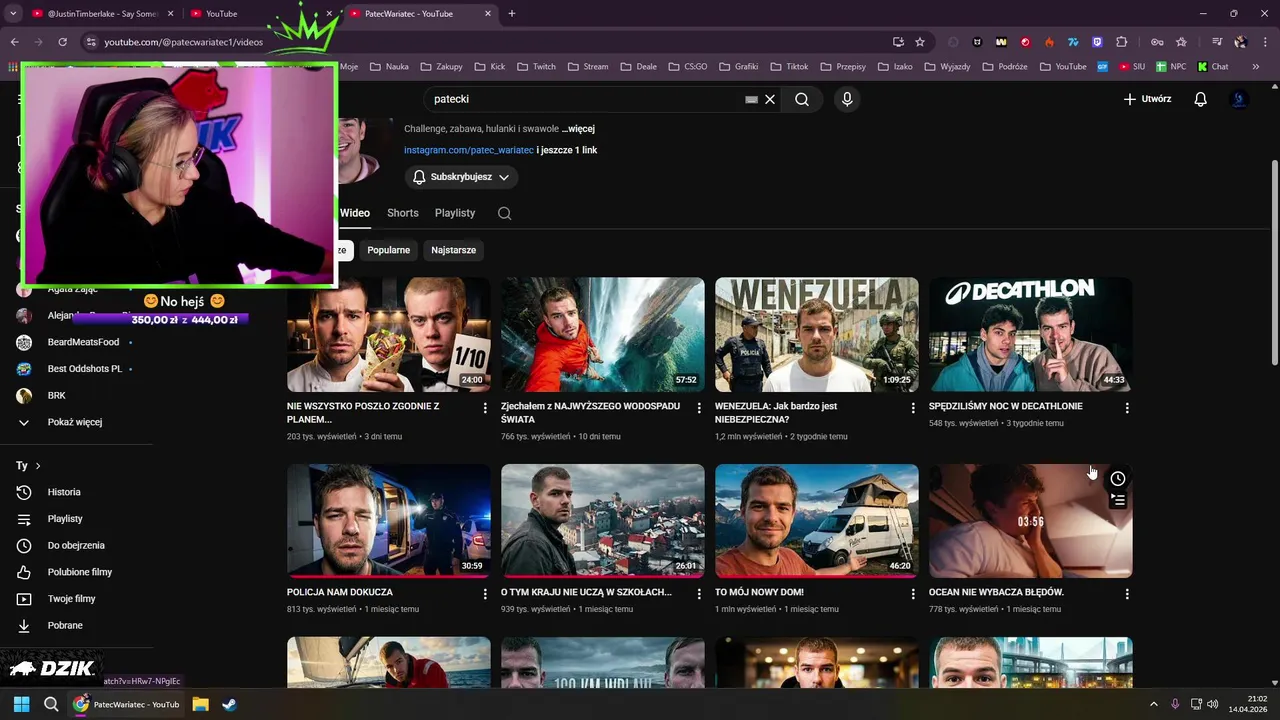Open the Twitch extension icon in toolbar

(x=1097, y=42)
